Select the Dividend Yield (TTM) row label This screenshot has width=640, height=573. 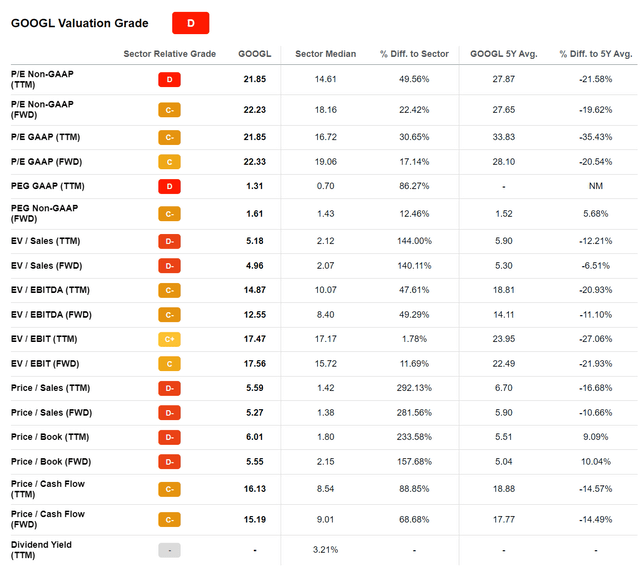point(41,550)
